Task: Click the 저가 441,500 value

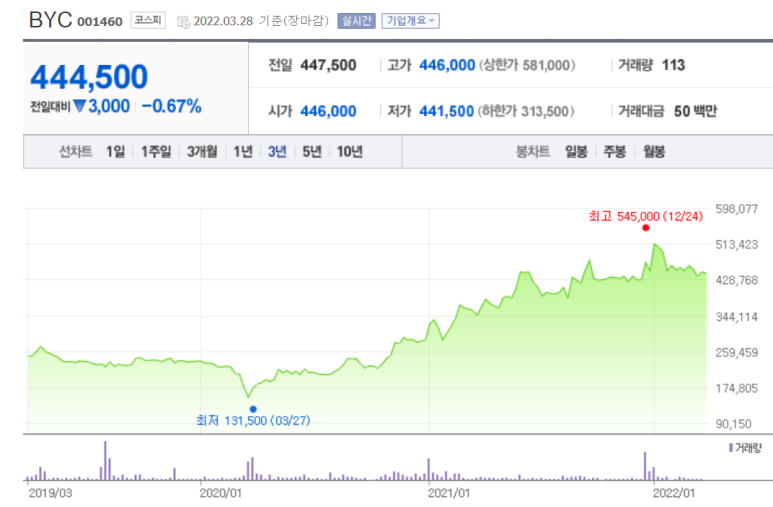Action: pos(447,111)
